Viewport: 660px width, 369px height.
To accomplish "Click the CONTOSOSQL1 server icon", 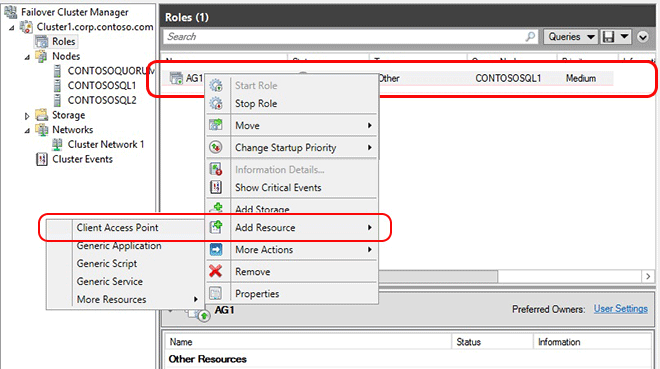I will [x=57, y=85].
